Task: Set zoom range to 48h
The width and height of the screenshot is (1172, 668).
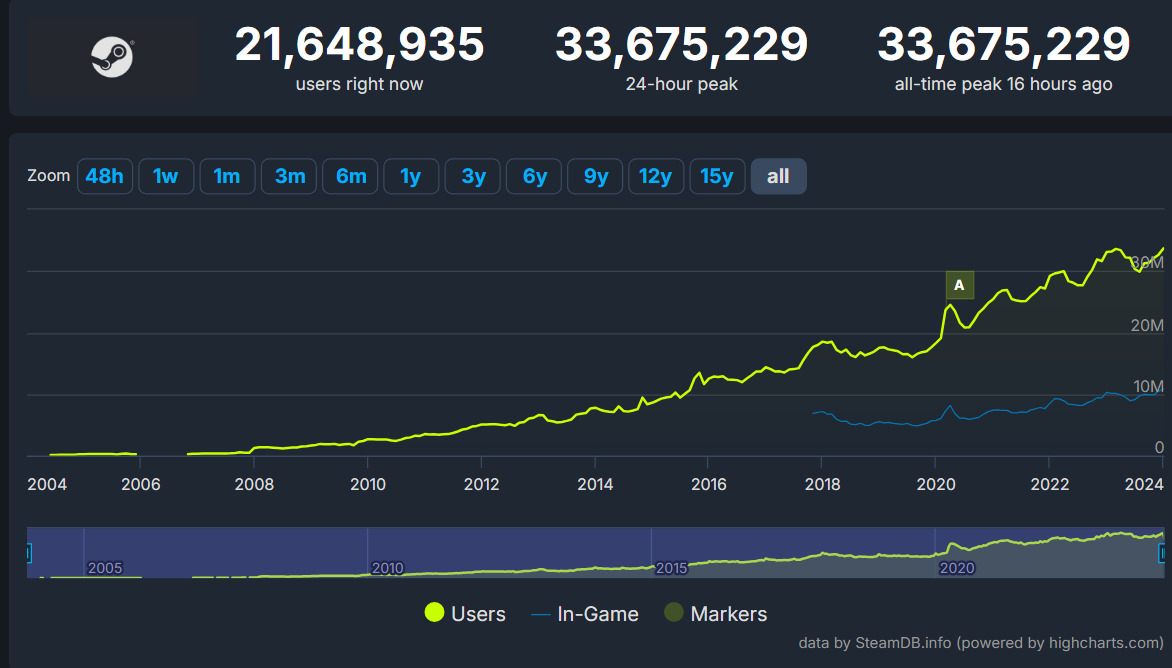Action: (x=105, y=177)
